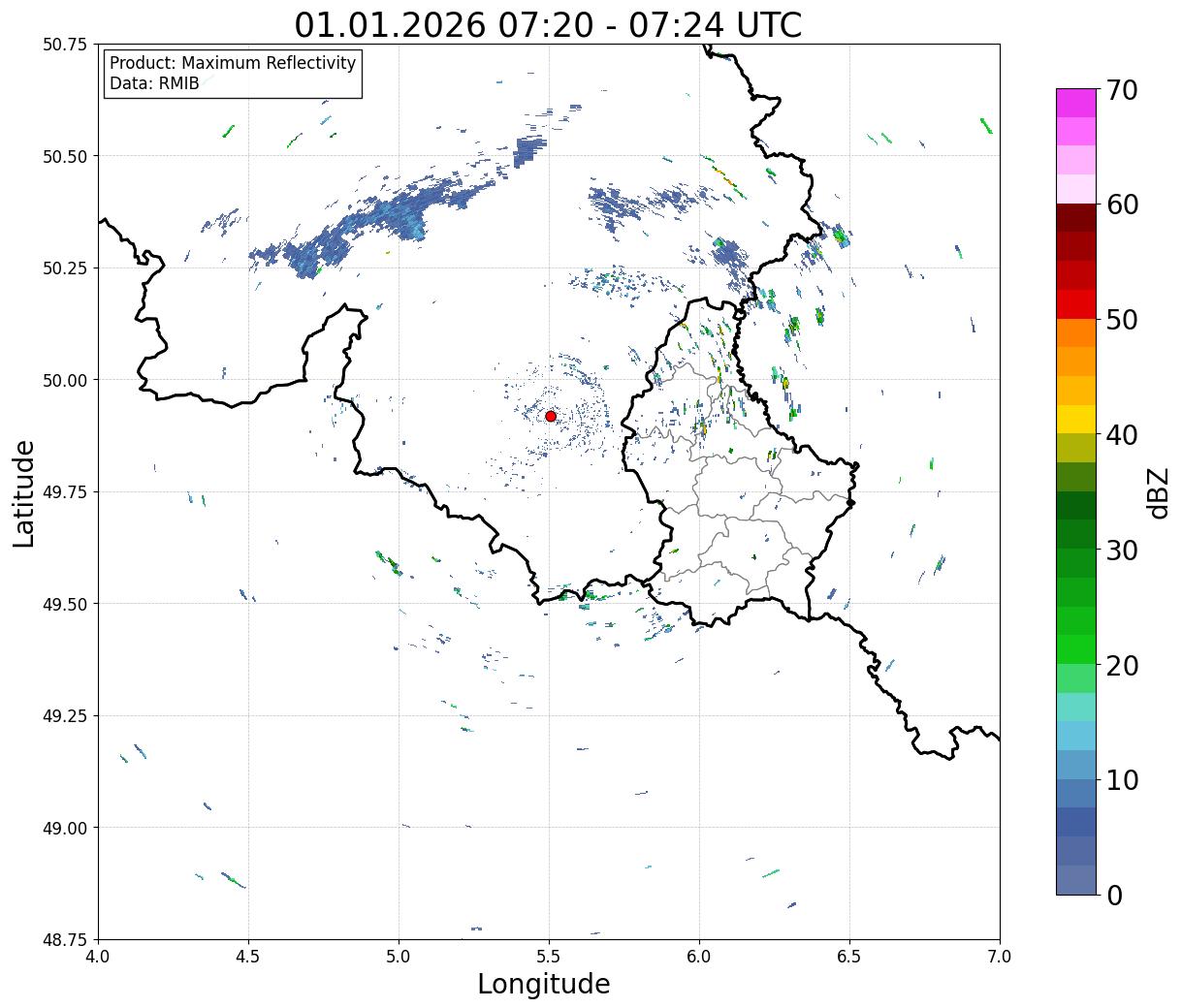The height and width of the screenshot is (1008, 1182).
Task: Click the dark maroon colorbar swatch below 60
Action: point(1076,218)
